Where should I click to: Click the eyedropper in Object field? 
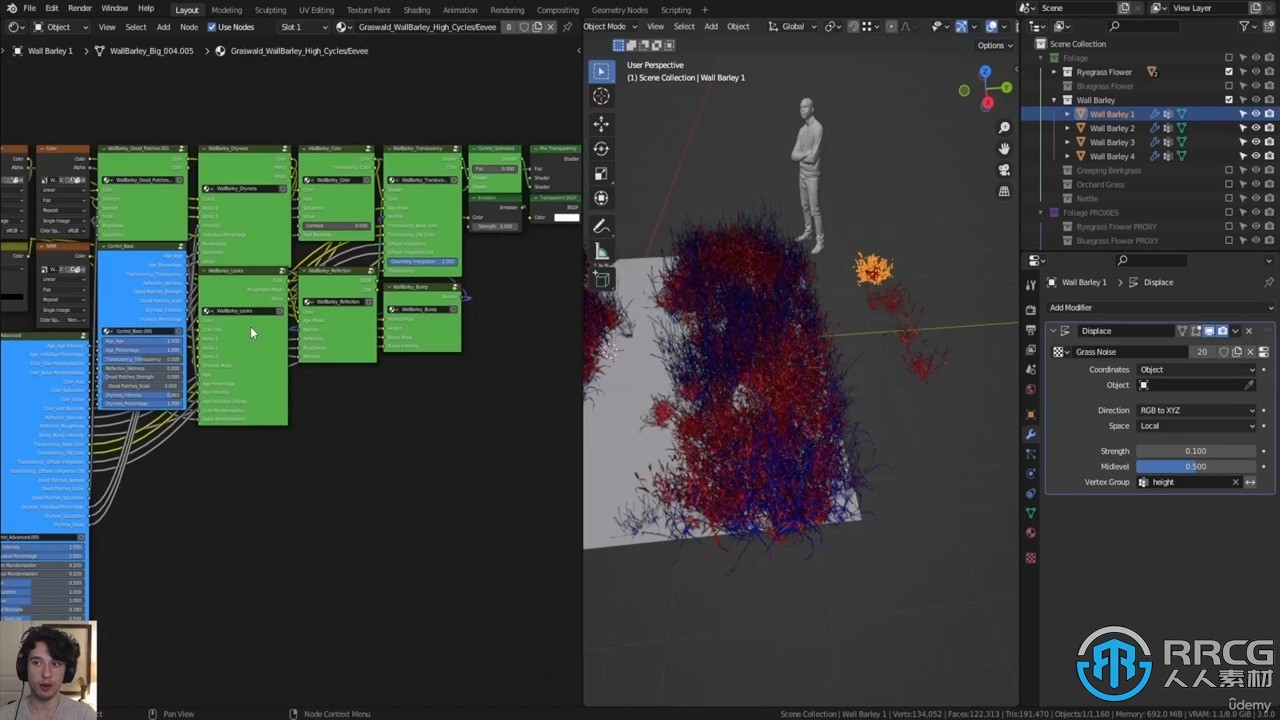pos(1249,385)
